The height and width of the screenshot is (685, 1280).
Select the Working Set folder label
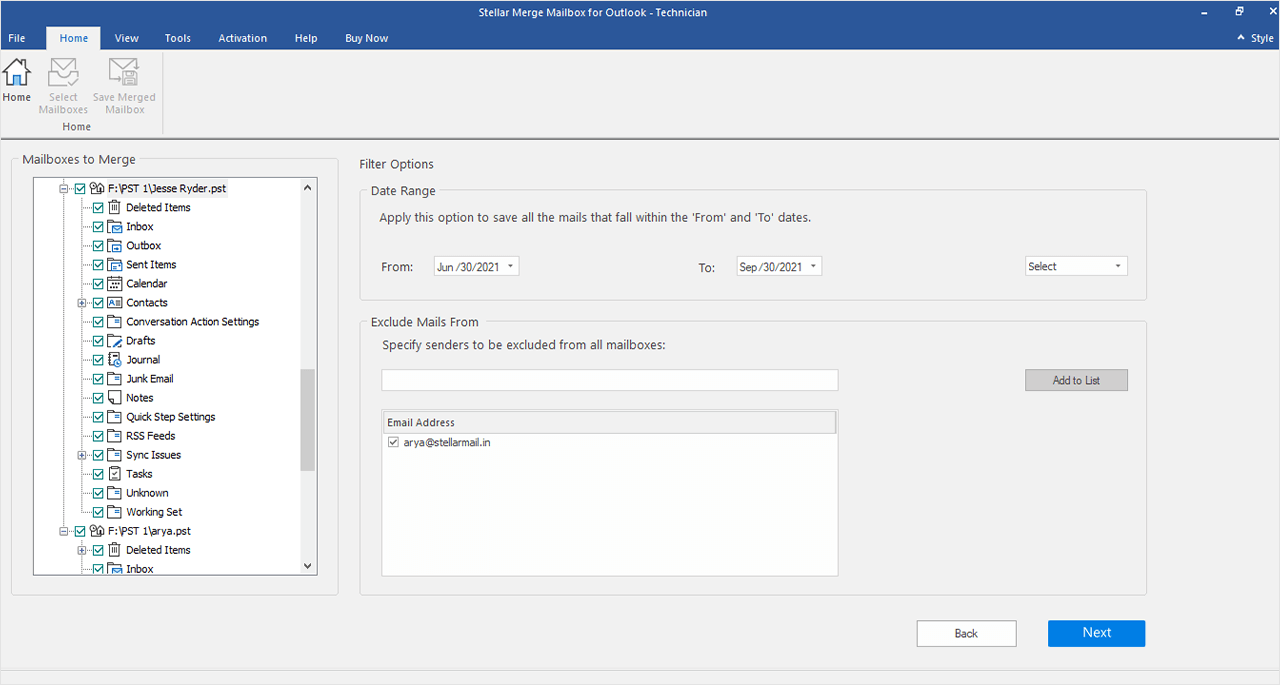(154, 512)
